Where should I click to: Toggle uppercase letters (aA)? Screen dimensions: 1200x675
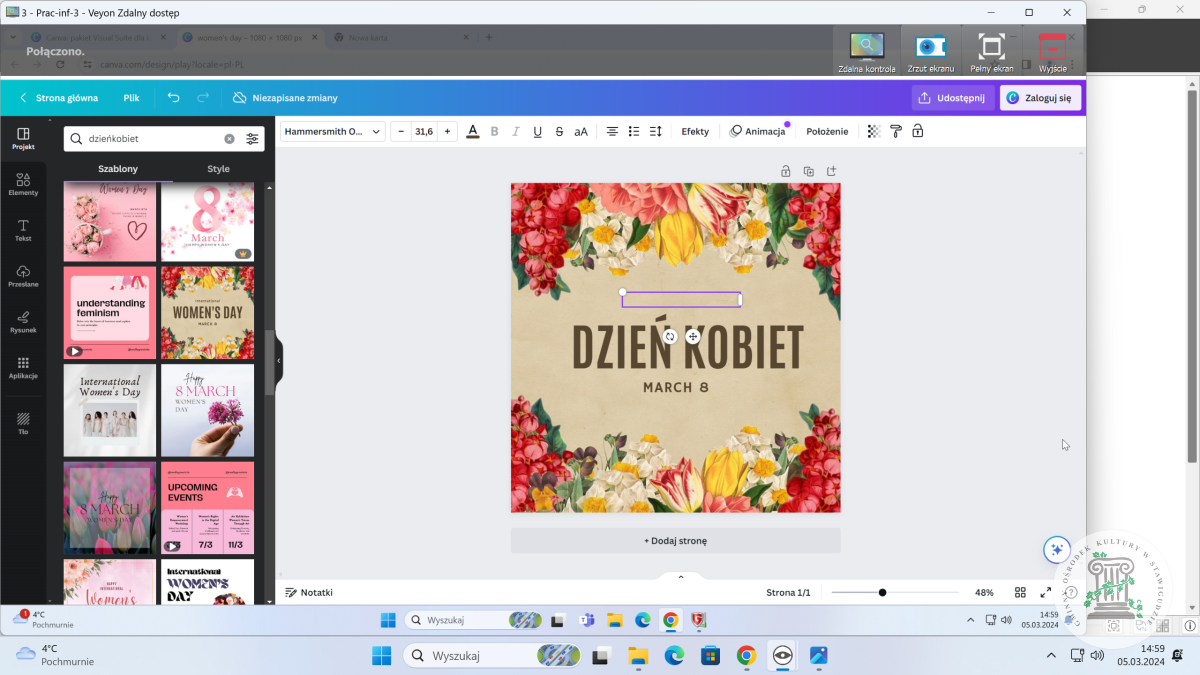[x=581, y=131]
